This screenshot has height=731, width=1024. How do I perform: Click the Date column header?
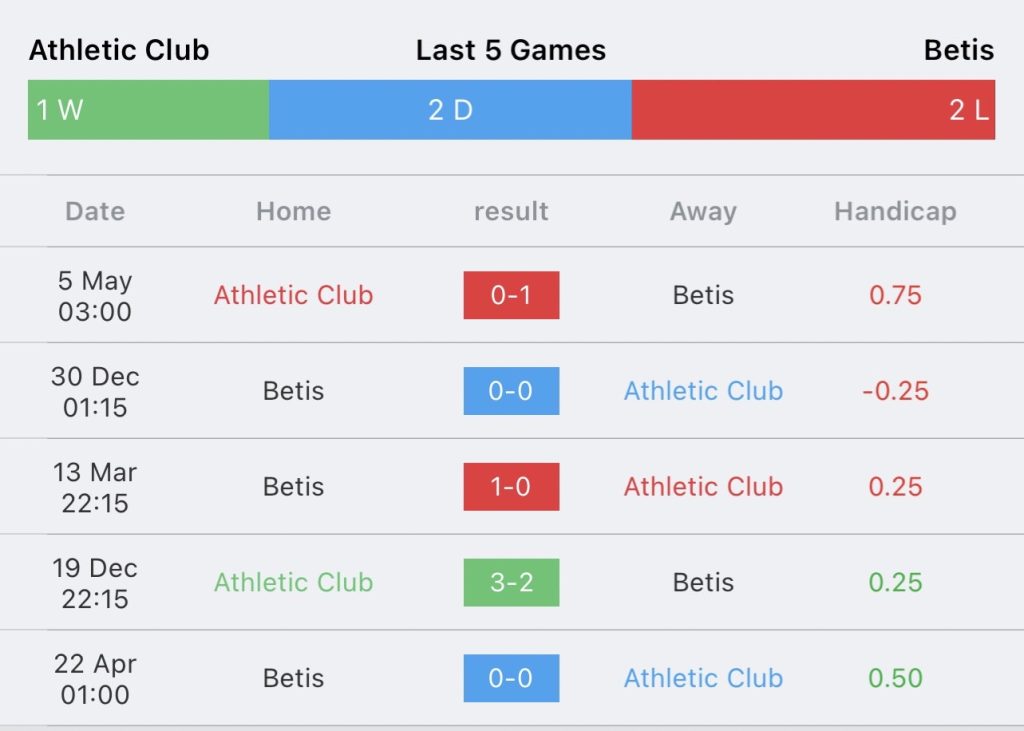(x=95, y=212)
